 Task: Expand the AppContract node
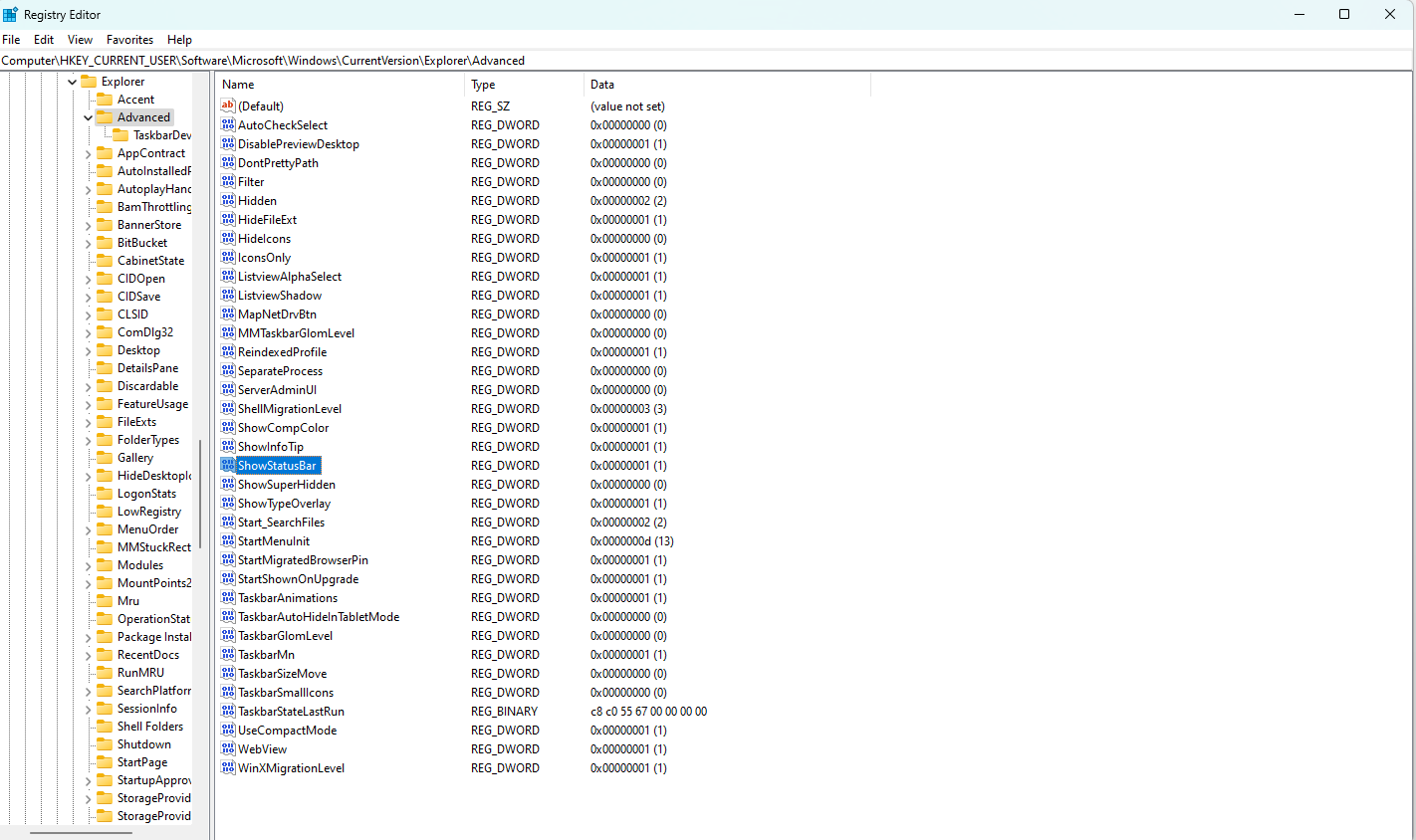pos(90,152)
